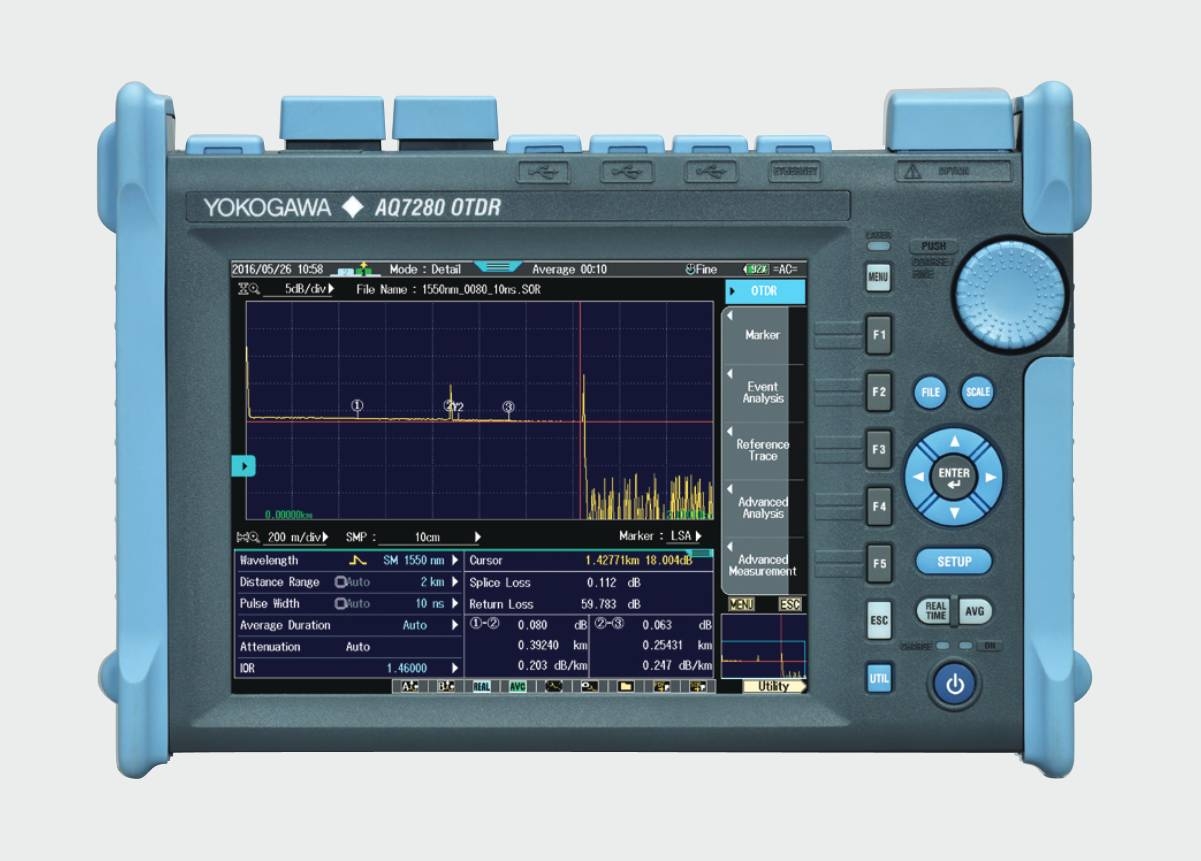The image size is (1201, 861).
Task: Select marker 3 on the trace
Action: (x=509, y=406)
